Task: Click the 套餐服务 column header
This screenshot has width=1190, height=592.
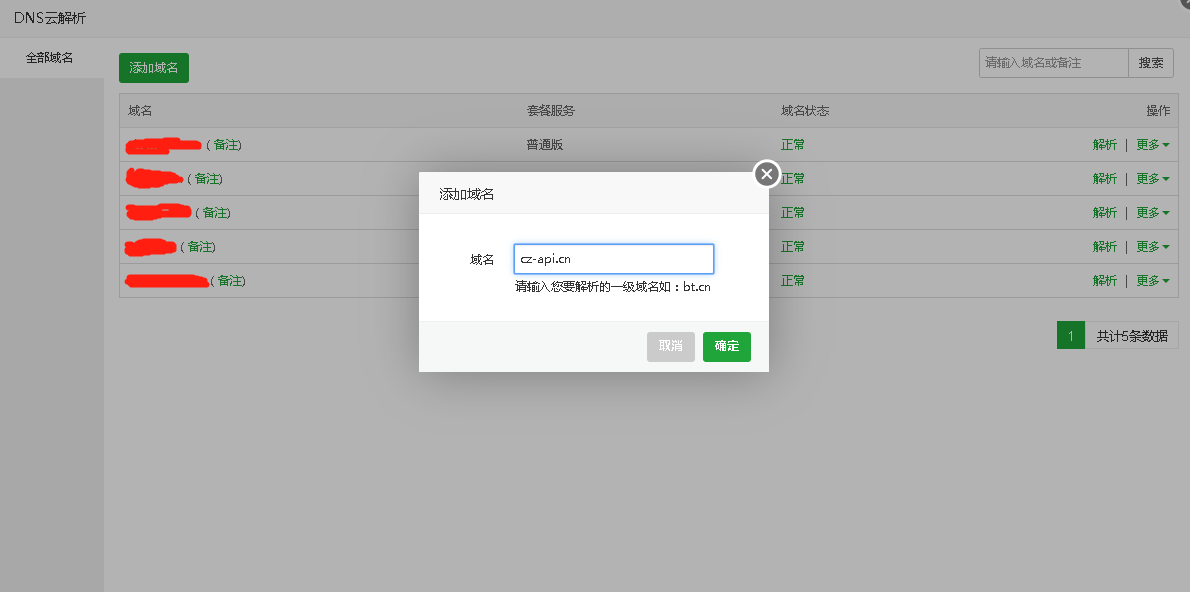Action: [x=551, y=111]
